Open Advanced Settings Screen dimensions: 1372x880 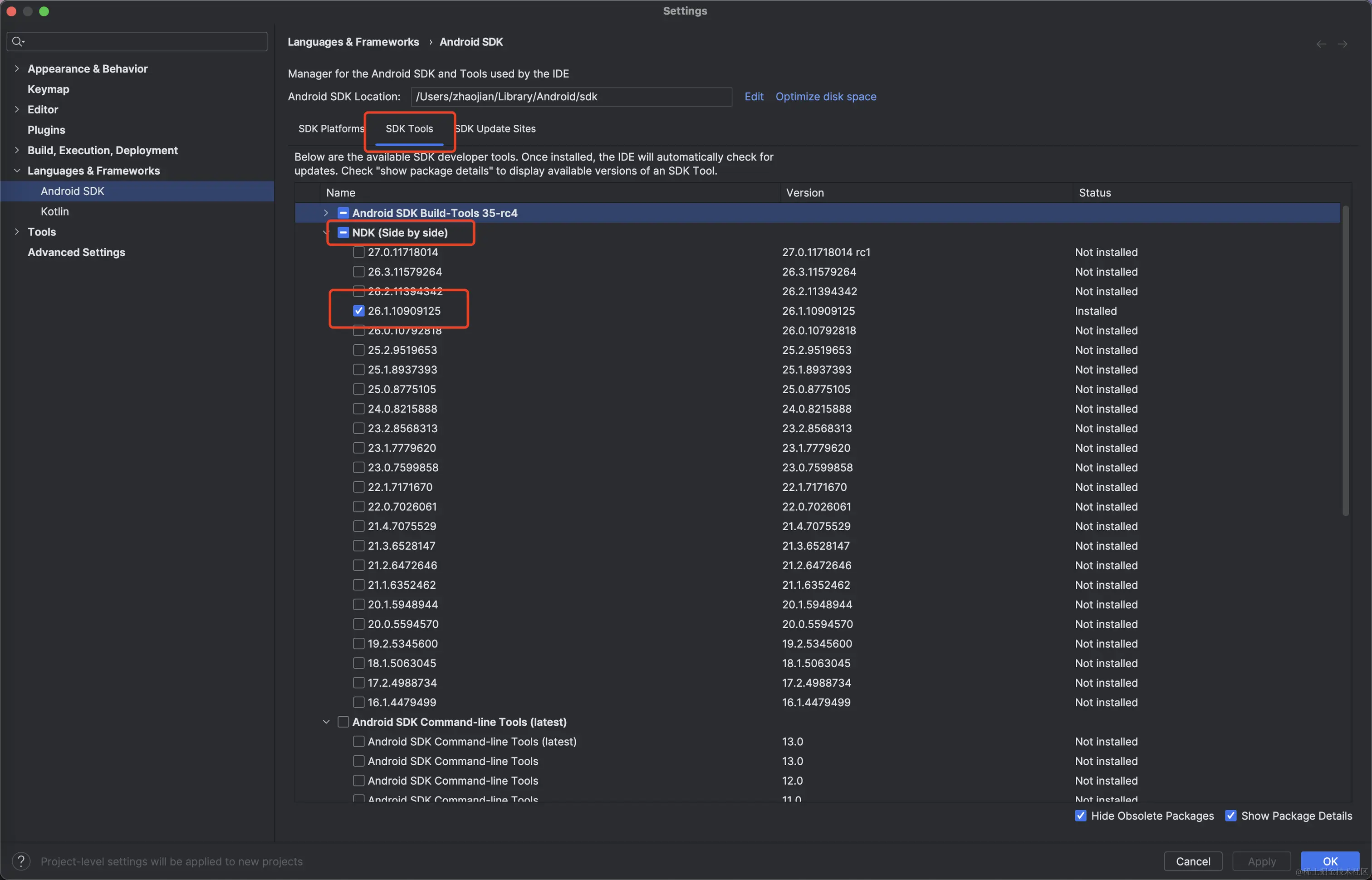(76, 252)
